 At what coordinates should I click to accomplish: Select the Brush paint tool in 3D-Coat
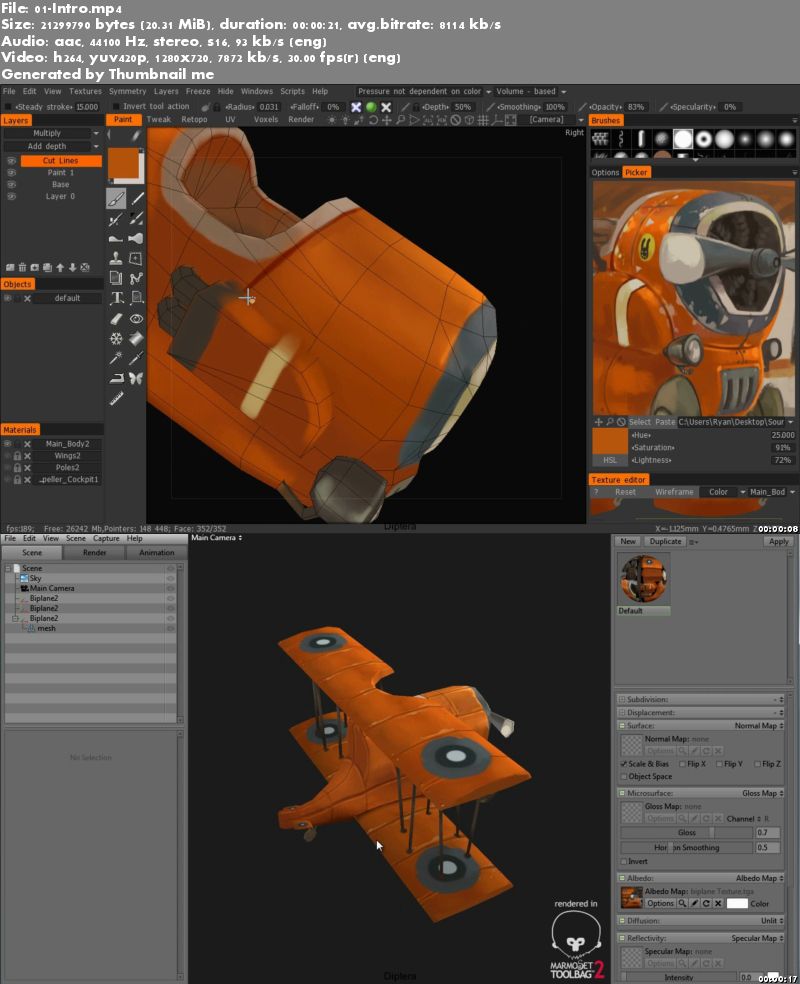click(116, 198)
